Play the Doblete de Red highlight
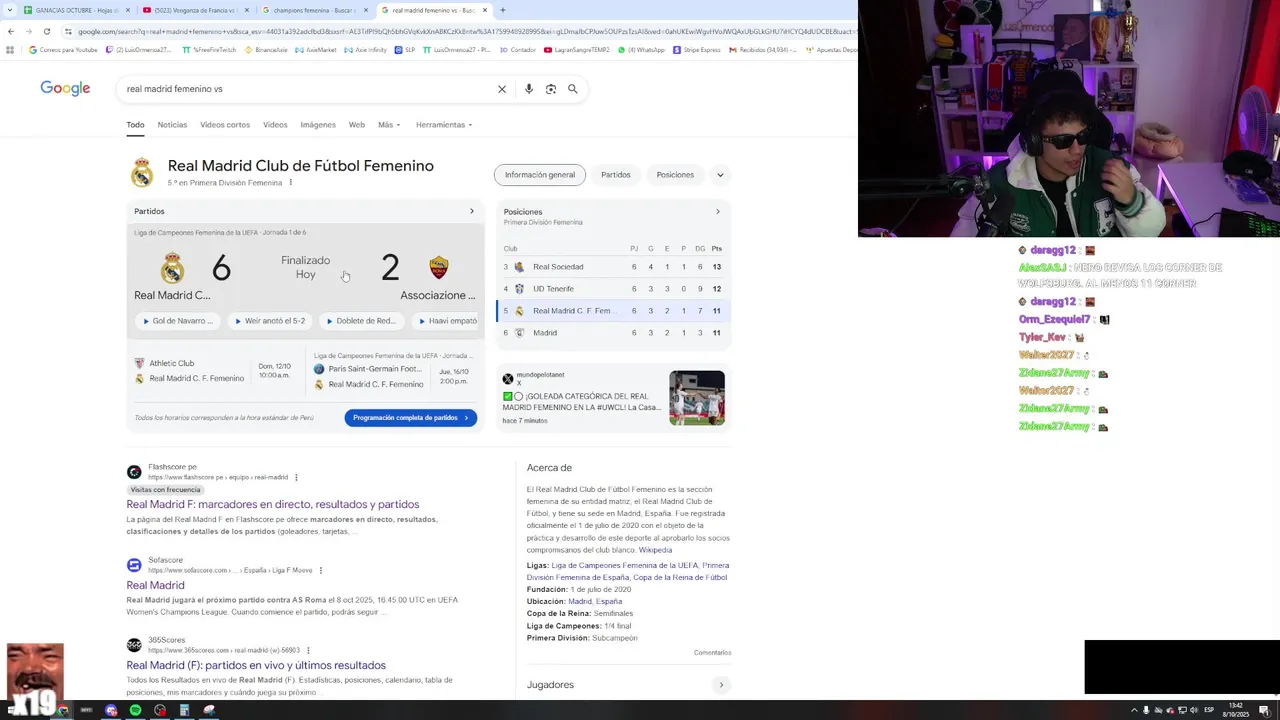This screenshot has height=720, width=1280. click(x=360, y=321)
